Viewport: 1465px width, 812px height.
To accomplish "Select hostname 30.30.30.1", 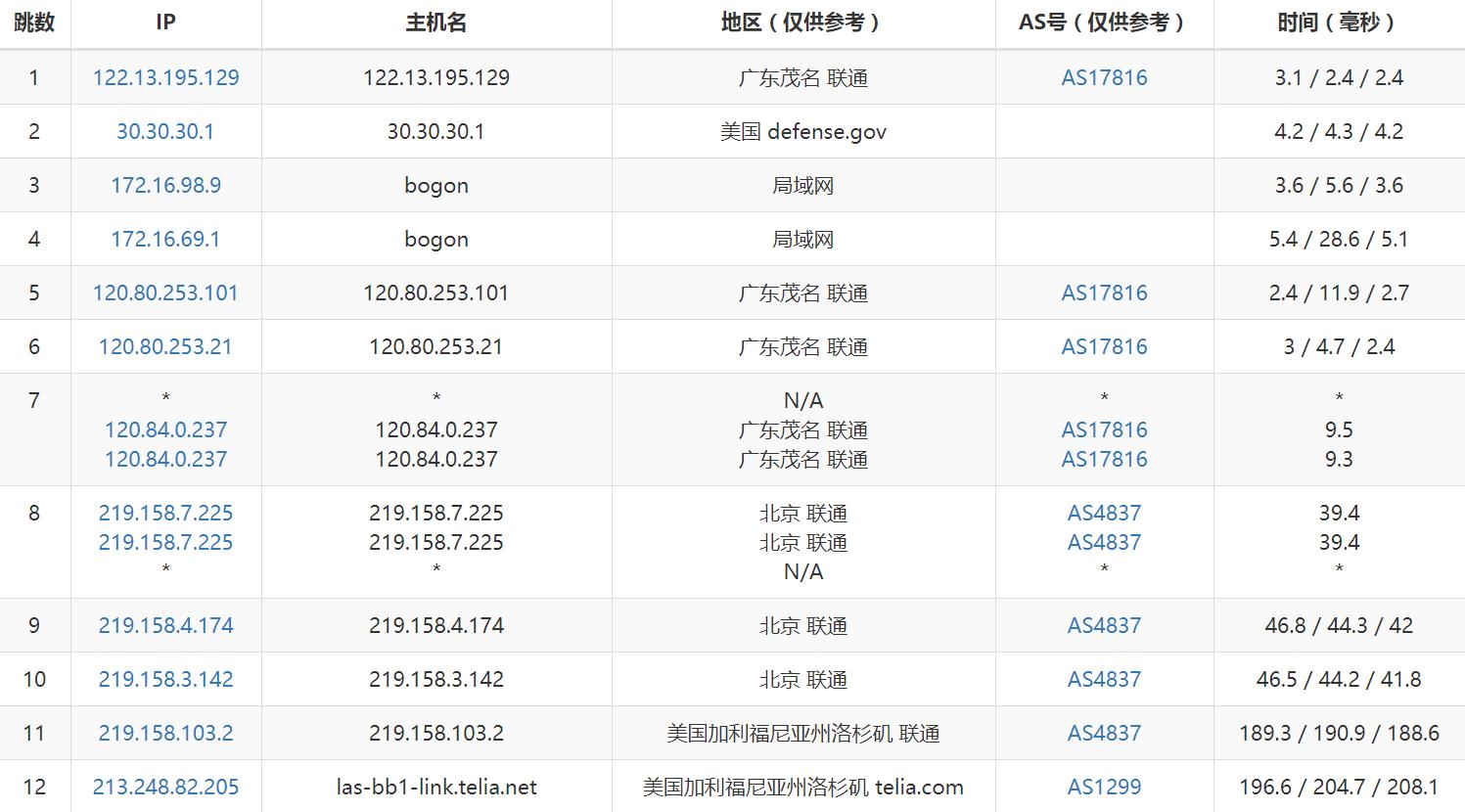I will point(435,132).
